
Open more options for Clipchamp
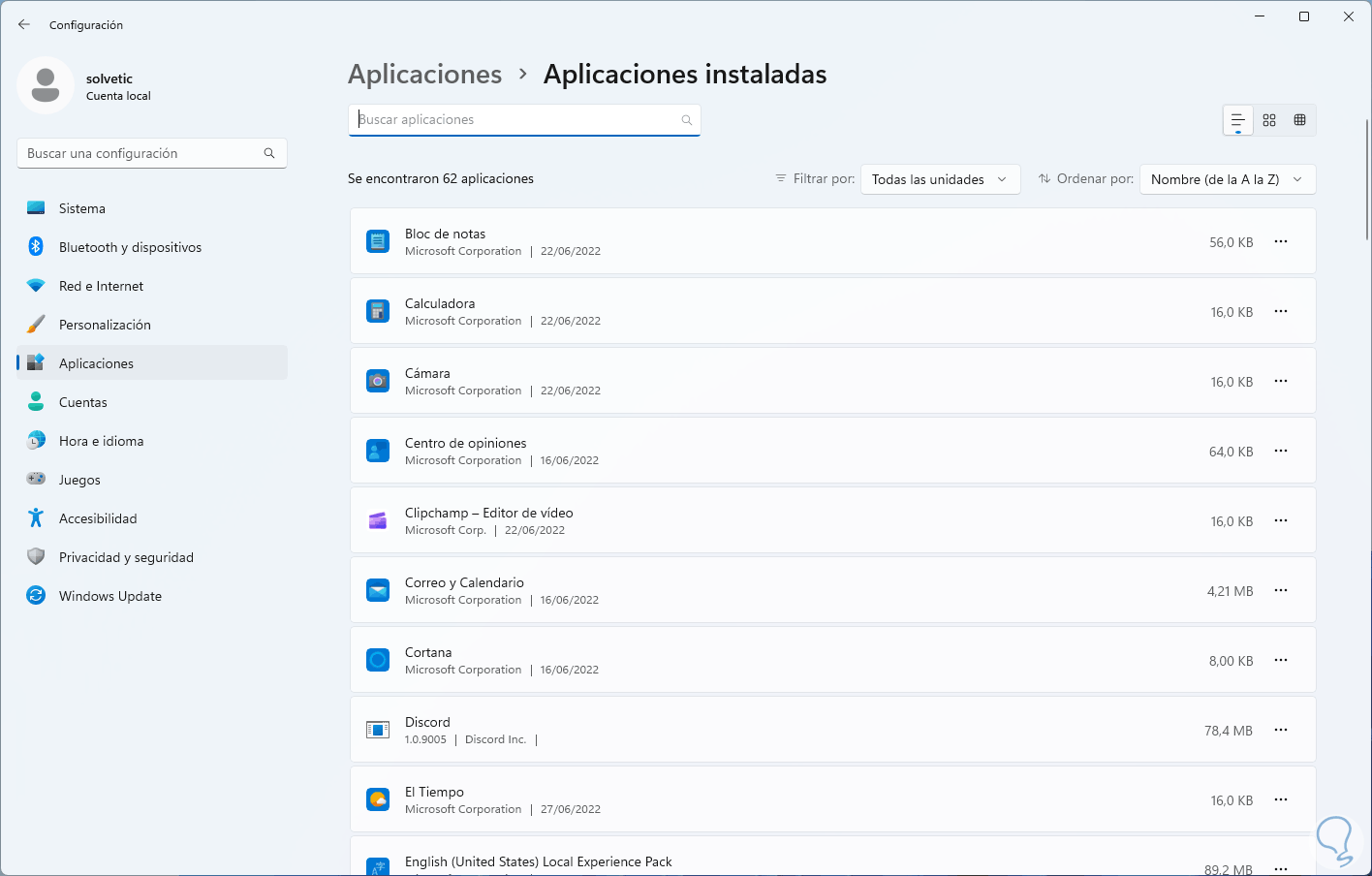click(1281, 520)
